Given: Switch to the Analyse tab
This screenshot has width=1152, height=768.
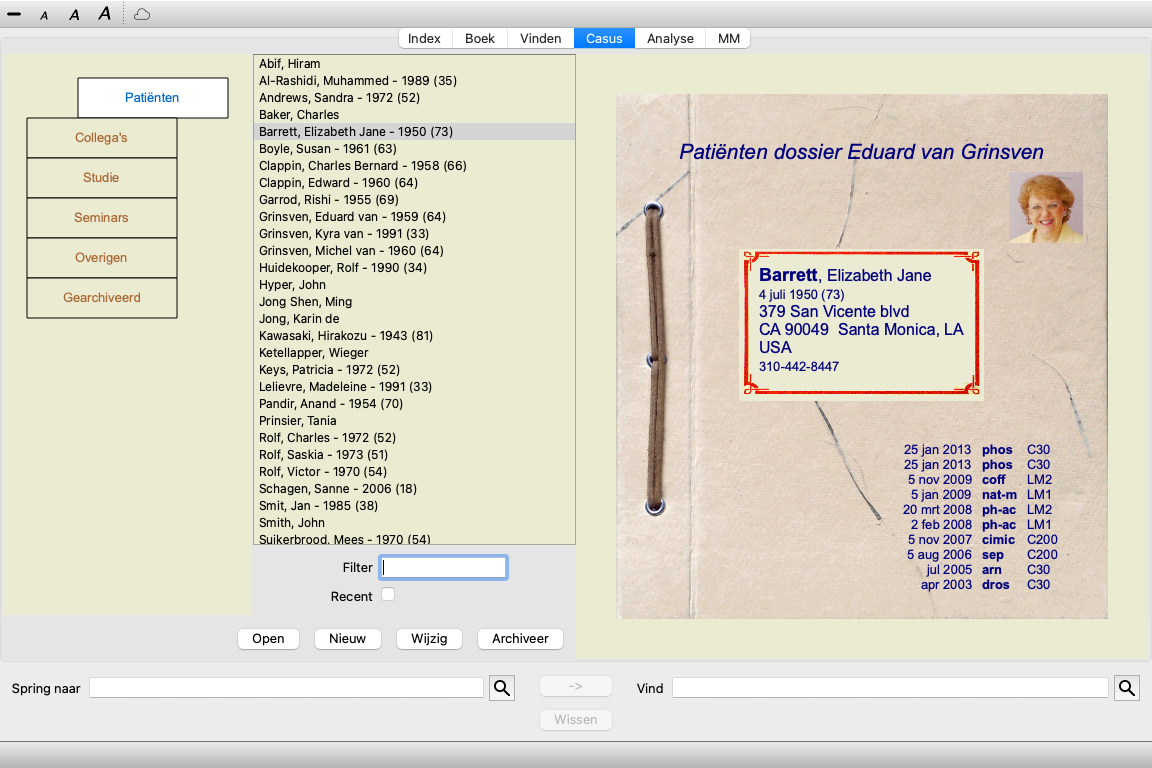Looking at the screenshot, I should (x=670, y=39).
